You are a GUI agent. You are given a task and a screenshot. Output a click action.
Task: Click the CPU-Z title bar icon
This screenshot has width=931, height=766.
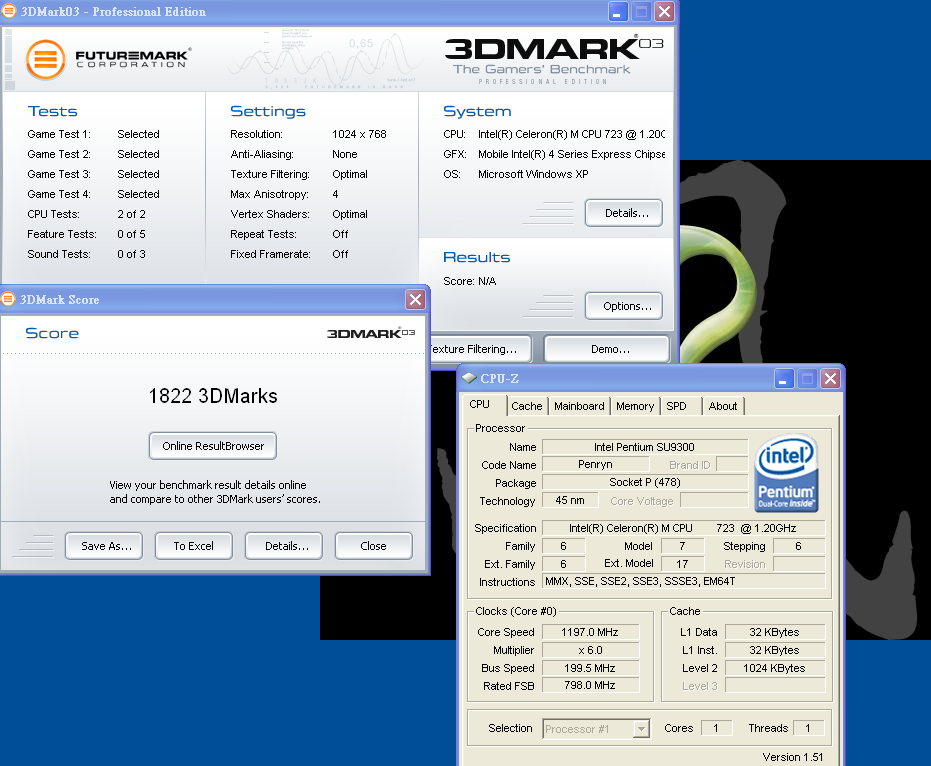tap(469, 378)
